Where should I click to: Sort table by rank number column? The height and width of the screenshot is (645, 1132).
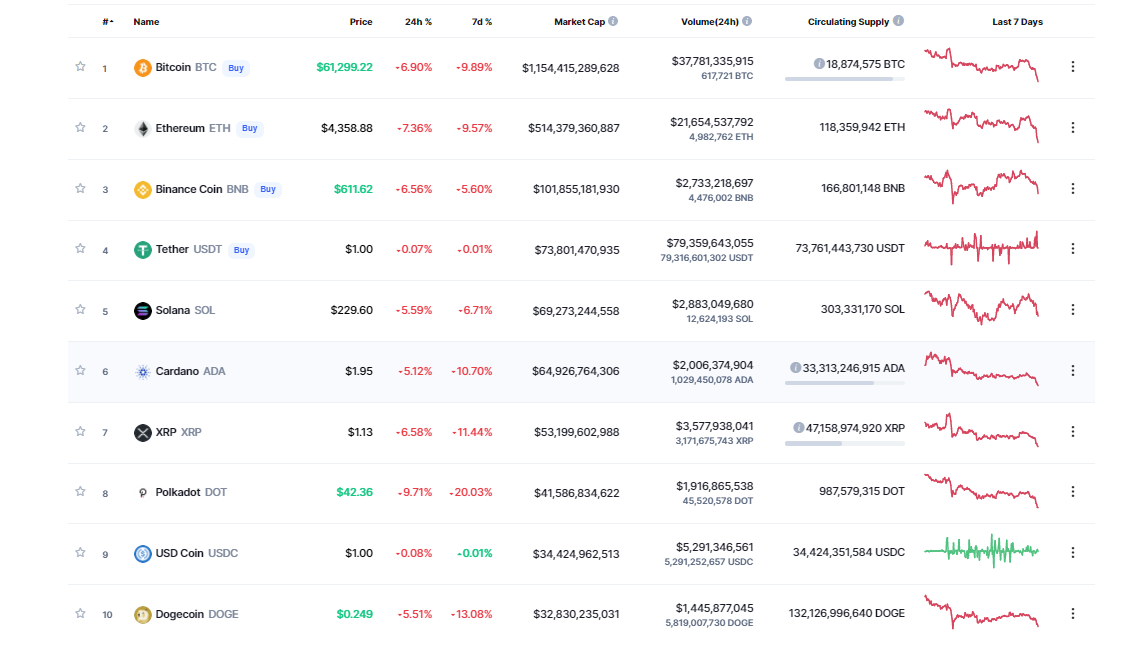pos(108,22)
